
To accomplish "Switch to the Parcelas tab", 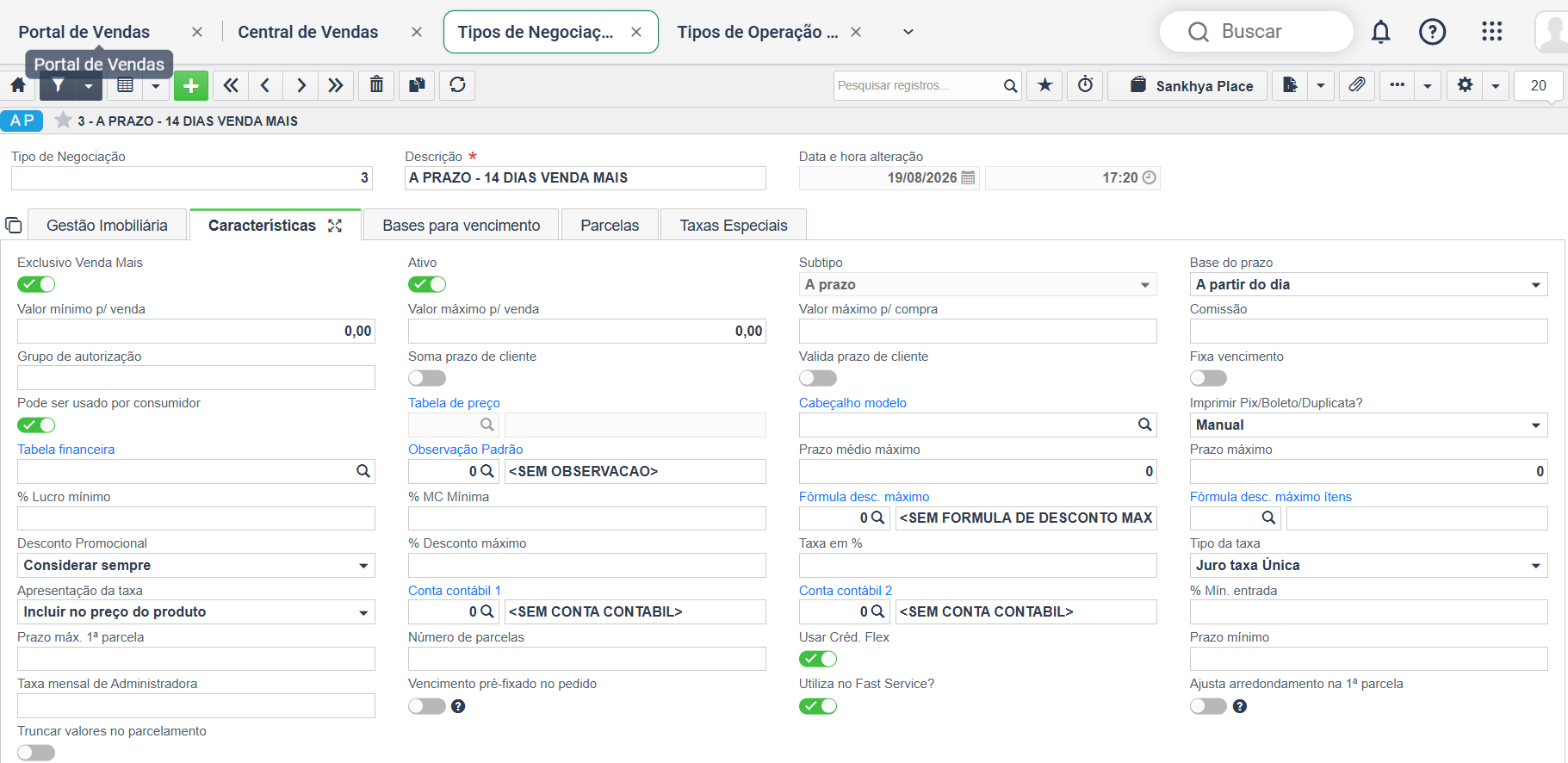I will [x=610, y=226].
